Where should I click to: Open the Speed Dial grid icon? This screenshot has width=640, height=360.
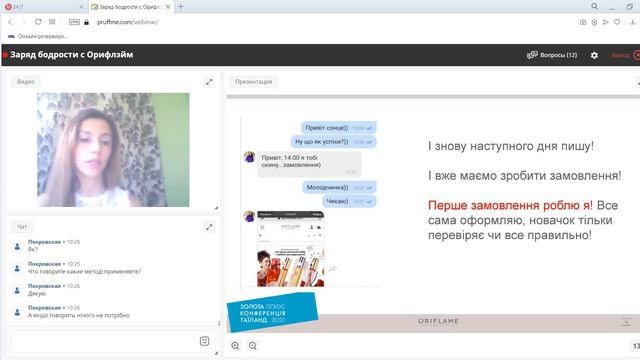tap(52, 22)
